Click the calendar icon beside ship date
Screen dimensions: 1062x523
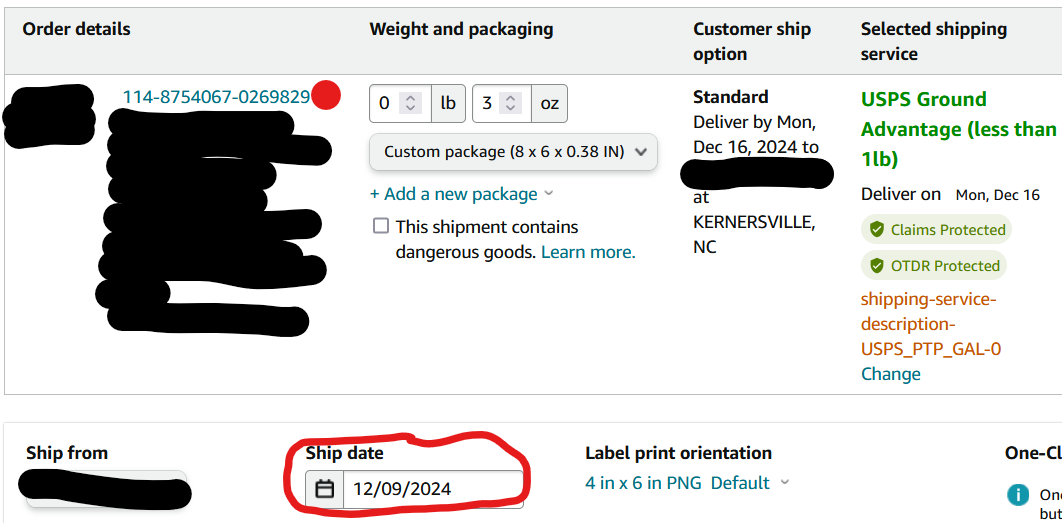325,488
